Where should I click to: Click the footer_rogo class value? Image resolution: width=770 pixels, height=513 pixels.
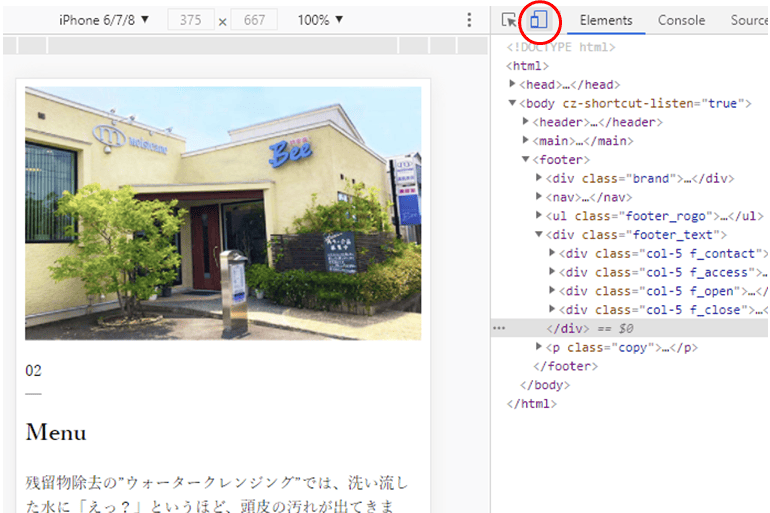(x=666, y=216)
